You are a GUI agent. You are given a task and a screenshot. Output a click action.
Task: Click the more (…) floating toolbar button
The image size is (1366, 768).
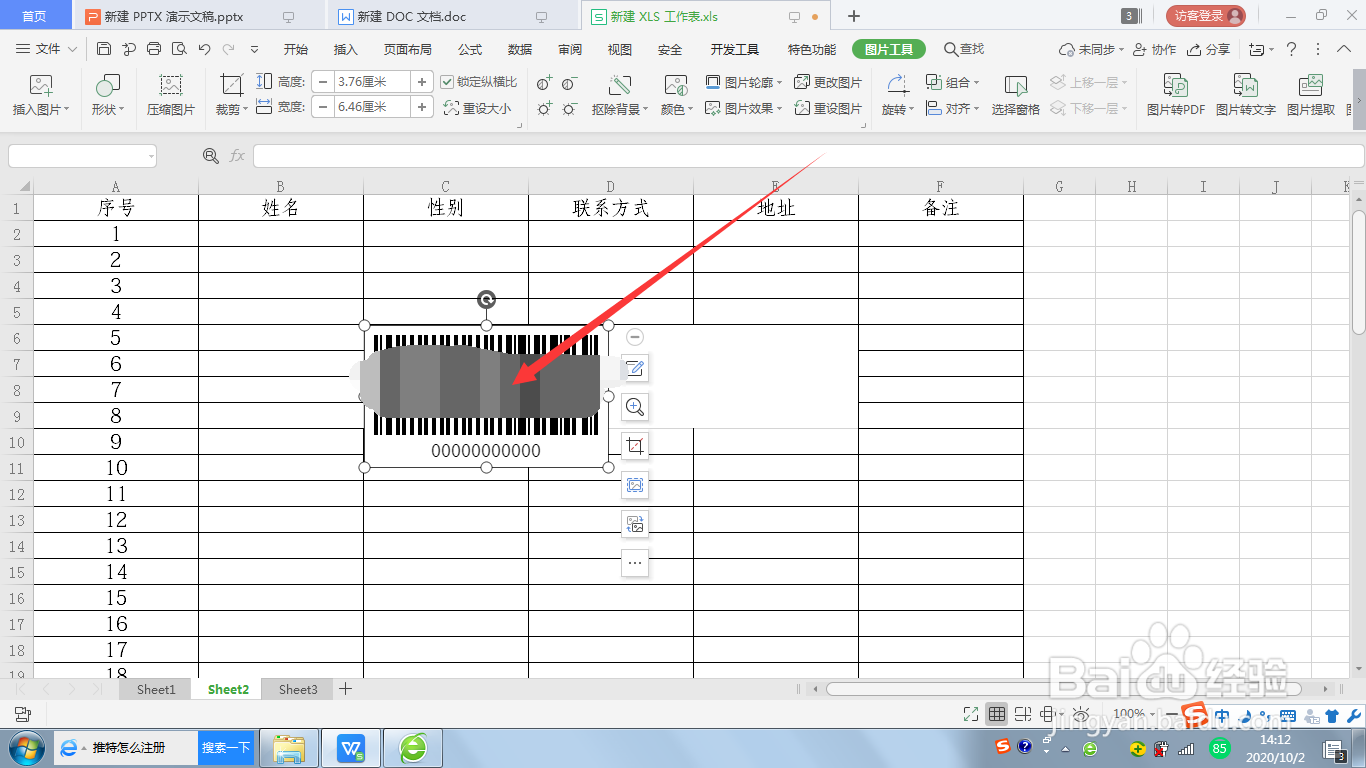(634, 563)
